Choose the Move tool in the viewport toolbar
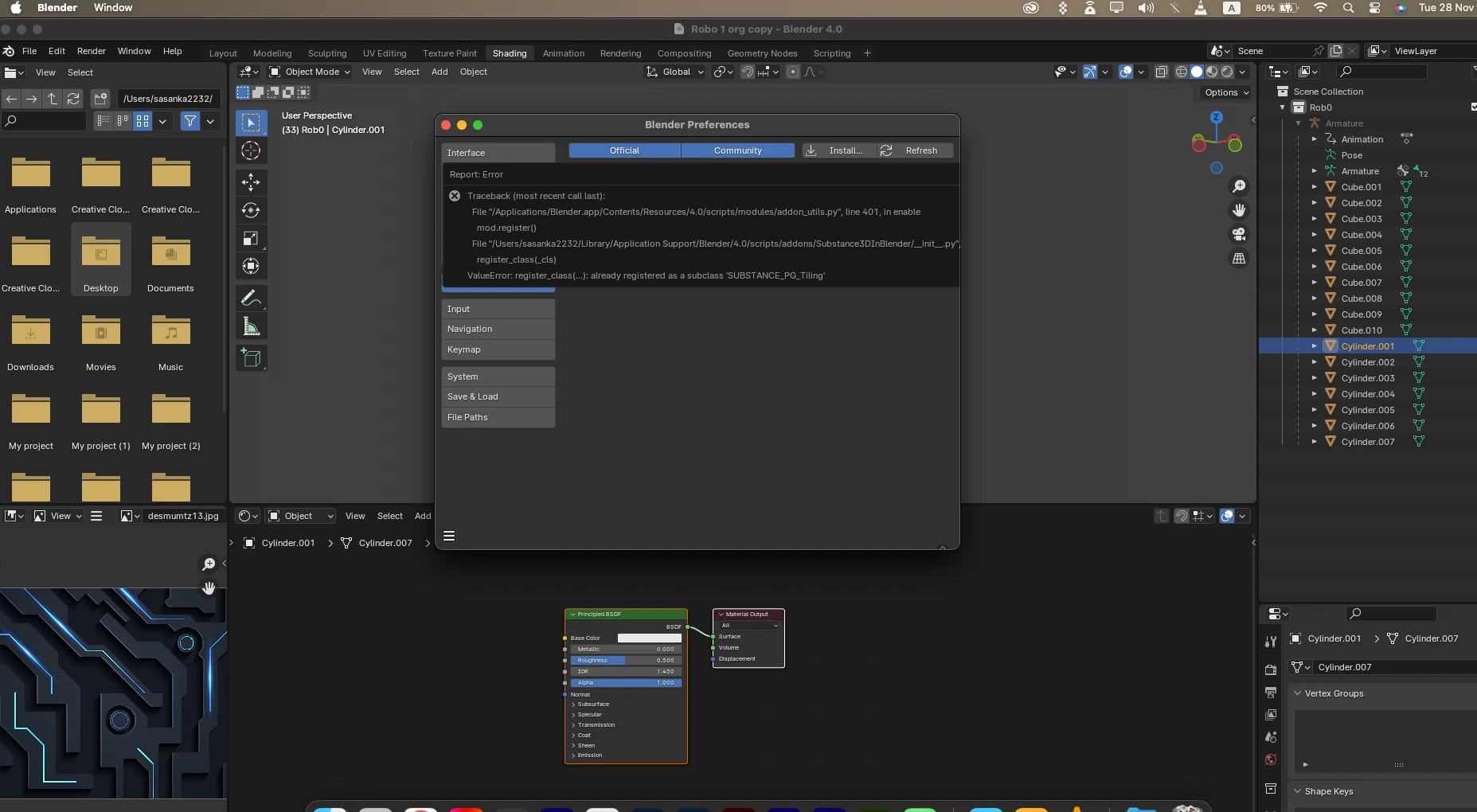This screenshot has height=812, width=1477. 251,182
